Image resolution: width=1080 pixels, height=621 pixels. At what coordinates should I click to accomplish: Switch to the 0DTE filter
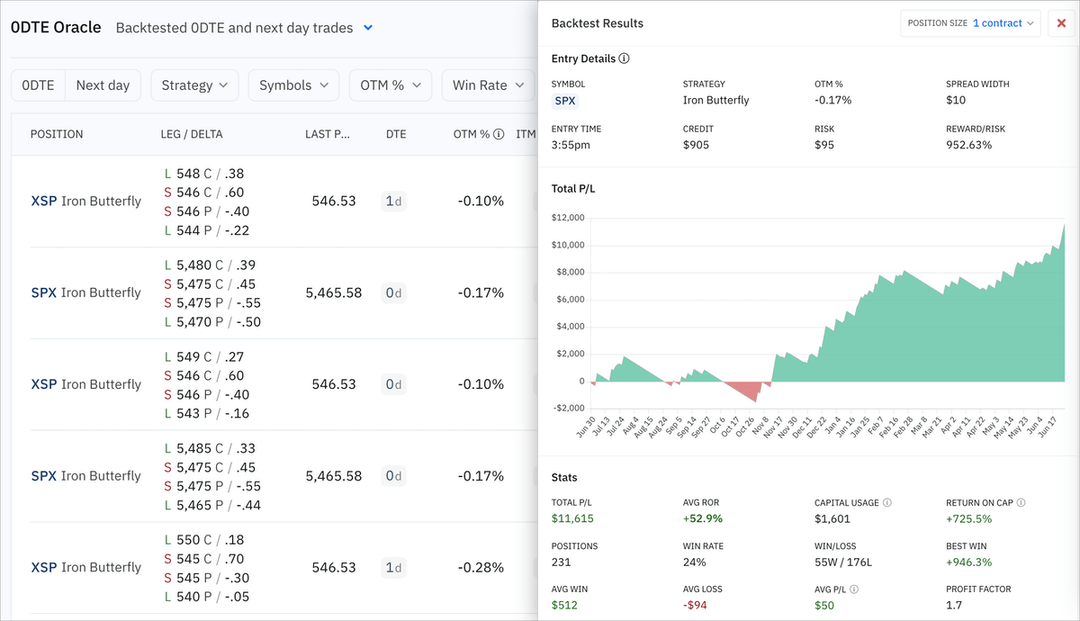pyautogui.click(x=38, y=85)
